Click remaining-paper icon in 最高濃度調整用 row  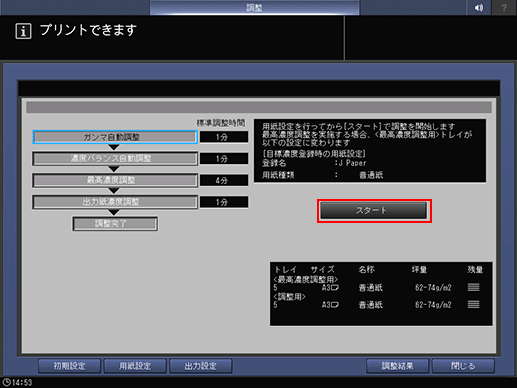coord(473,287)
